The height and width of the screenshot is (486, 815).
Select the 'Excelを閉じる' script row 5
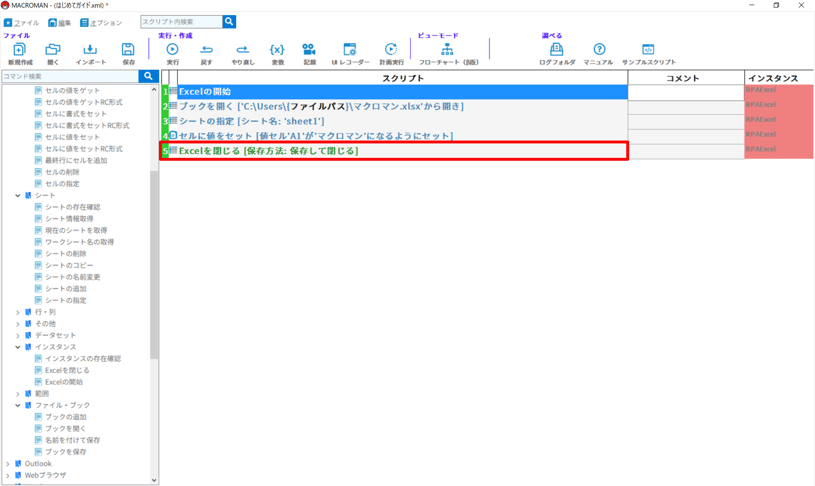pos(400,151)
